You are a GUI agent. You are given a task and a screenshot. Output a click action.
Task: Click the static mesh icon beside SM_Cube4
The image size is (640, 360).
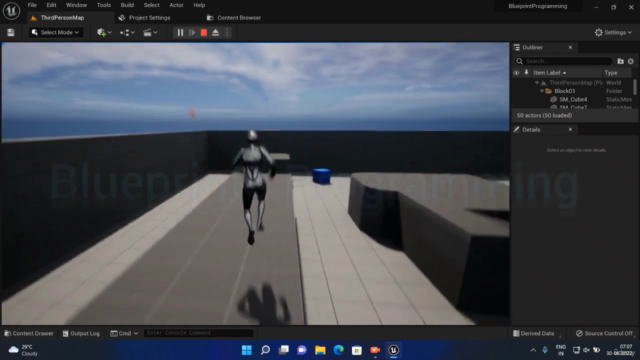pos(553,100)
